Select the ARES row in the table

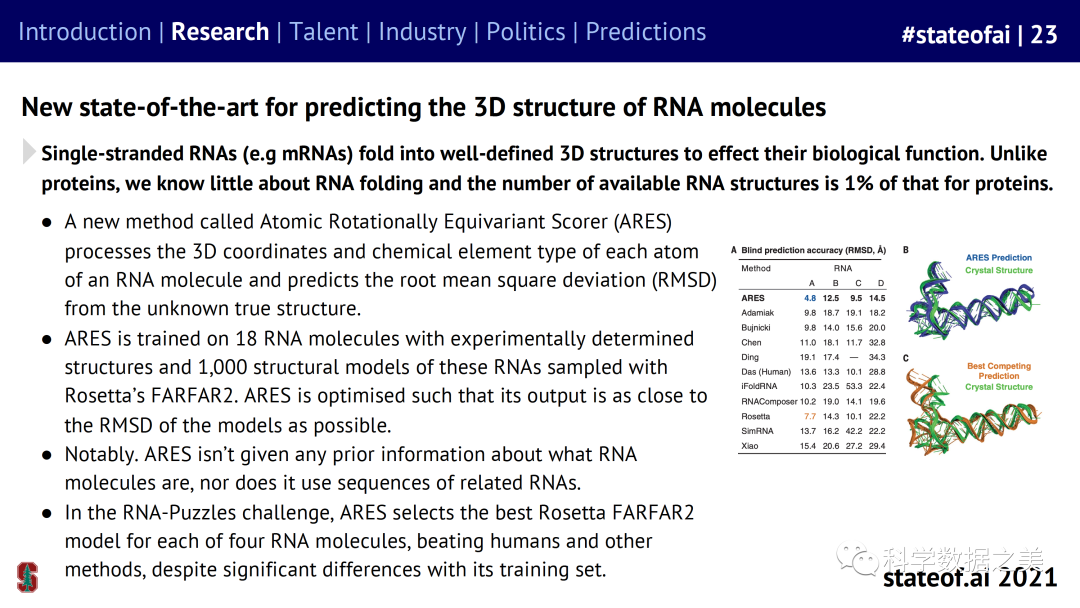click(812, 298)
